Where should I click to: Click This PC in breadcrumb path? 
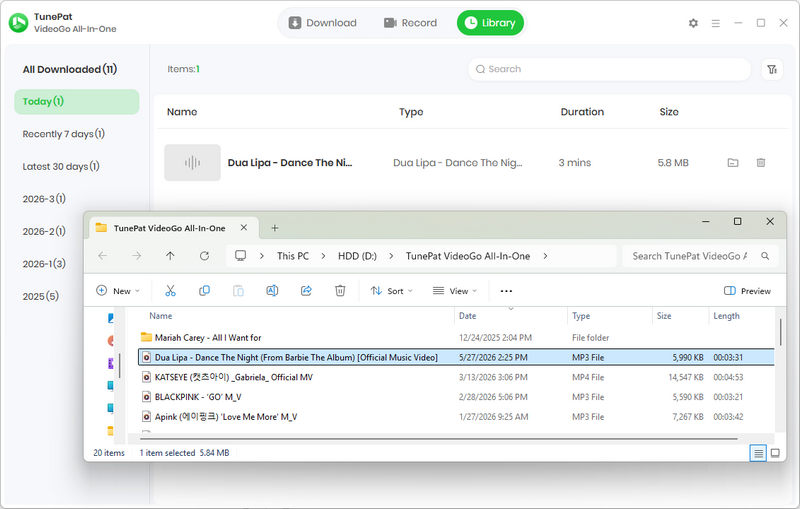pos(293,256)
